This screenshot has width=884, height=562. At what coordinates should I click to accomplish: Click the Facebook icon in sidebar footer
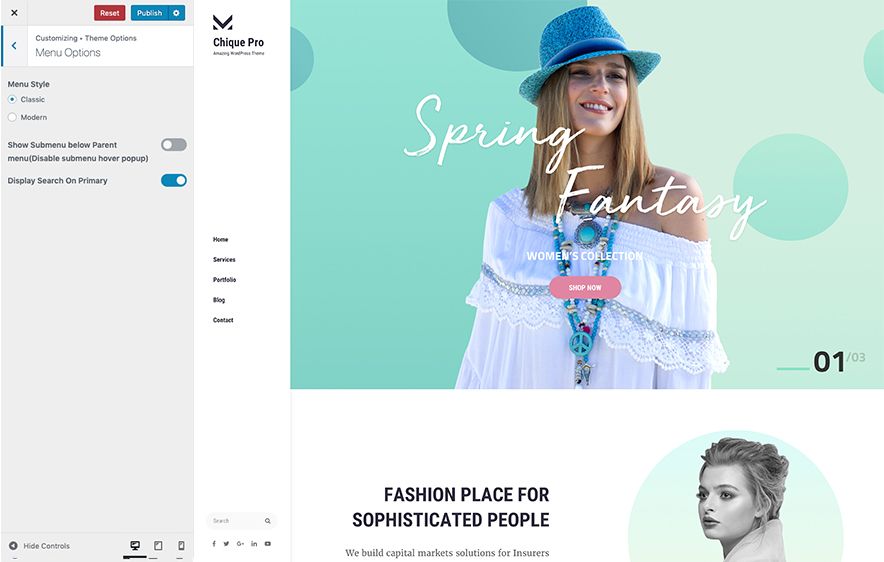coord(214,544)
